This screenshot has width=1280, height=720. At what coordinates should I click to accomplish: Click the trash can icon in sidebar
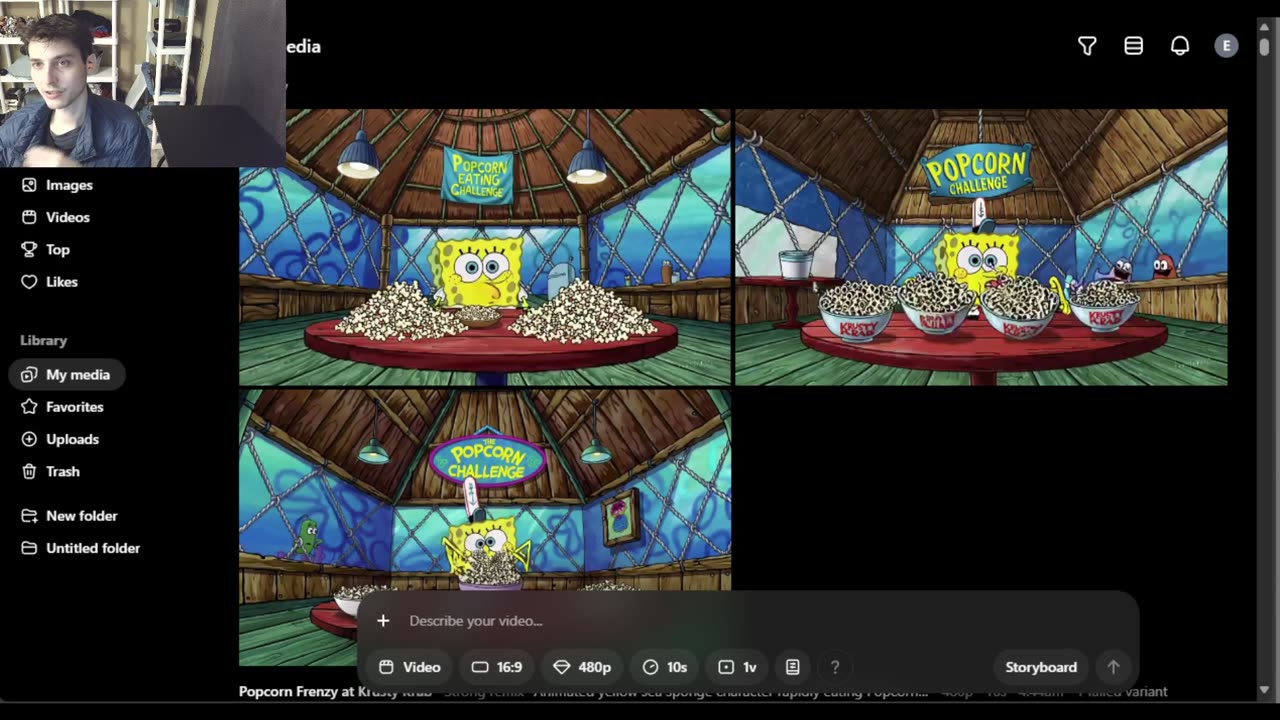29,471
